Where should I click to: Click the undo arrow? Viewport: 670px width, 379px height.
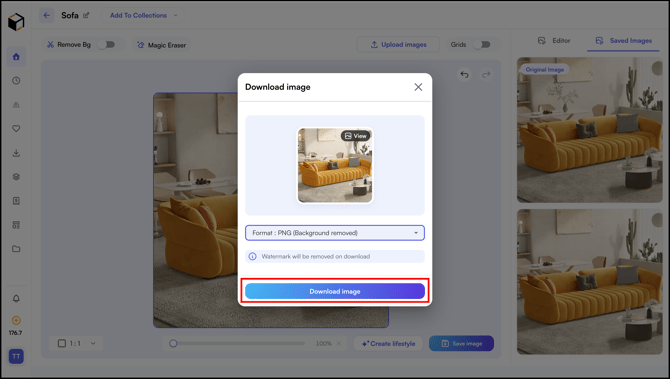(x=464, y=75)
